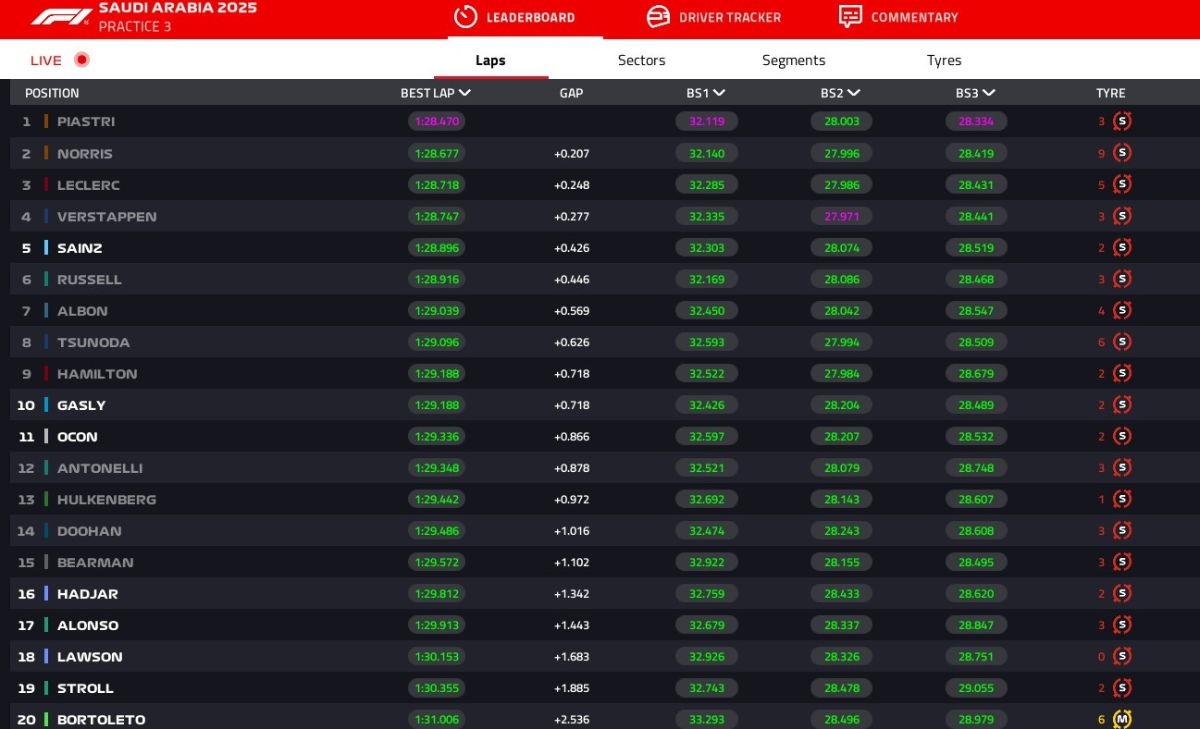This screenshot has width=1200, height=729.
Task: Open the Tyres tab
Action: pos(943,60)
